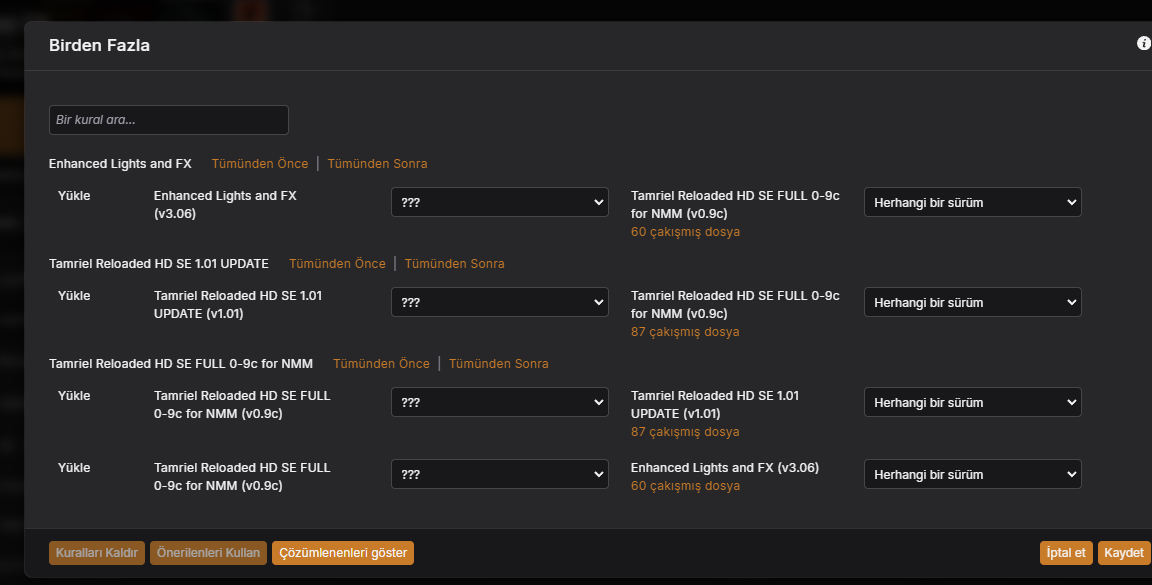Click 'Tamriel Reloaded HD SE FULL 0-9c for NMM' heading
Viewport: 1152px width, 585px height.
(x=181, y=363)
